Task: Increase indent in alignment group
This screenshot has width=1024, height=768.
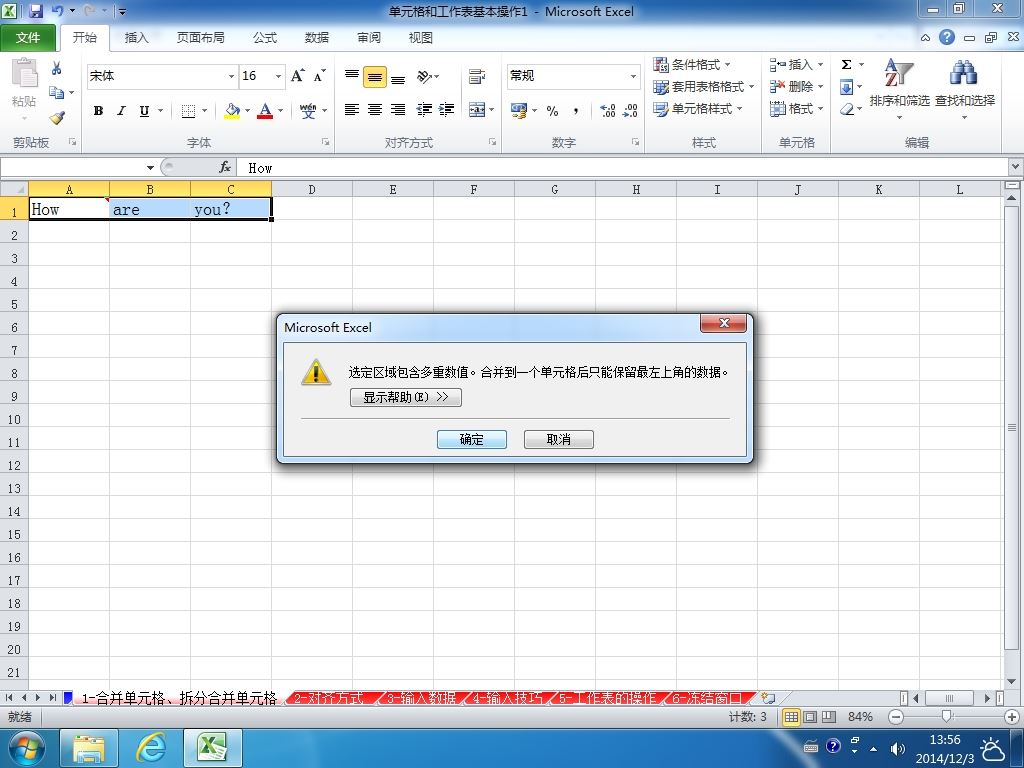Action: point(447,110)
